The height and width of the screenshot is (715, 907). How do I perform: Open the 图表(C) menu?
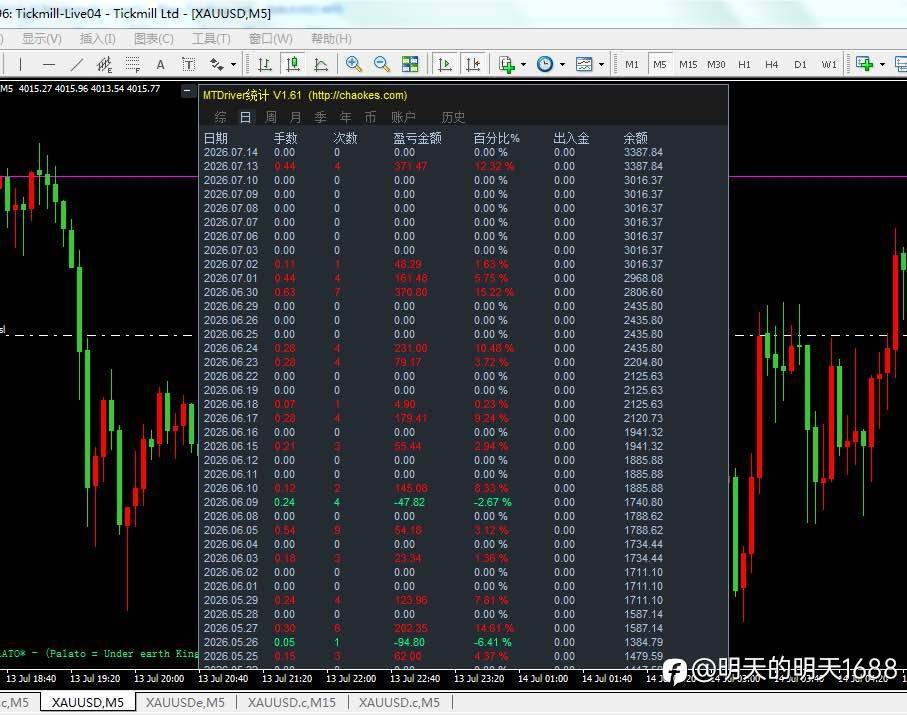(153, 39)
